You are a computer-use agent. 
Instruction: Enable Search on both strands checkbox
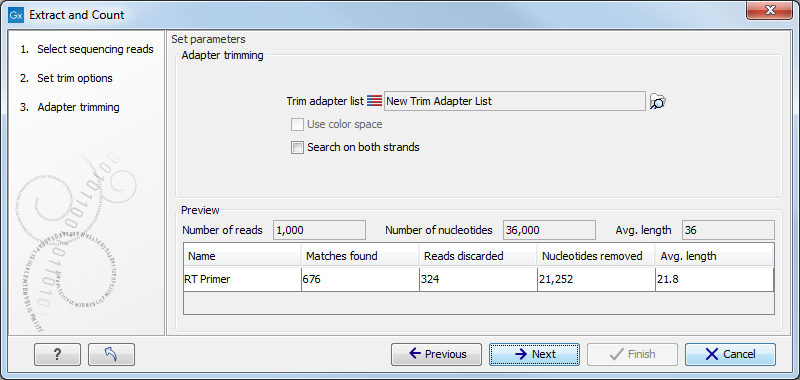pos(297,147)
